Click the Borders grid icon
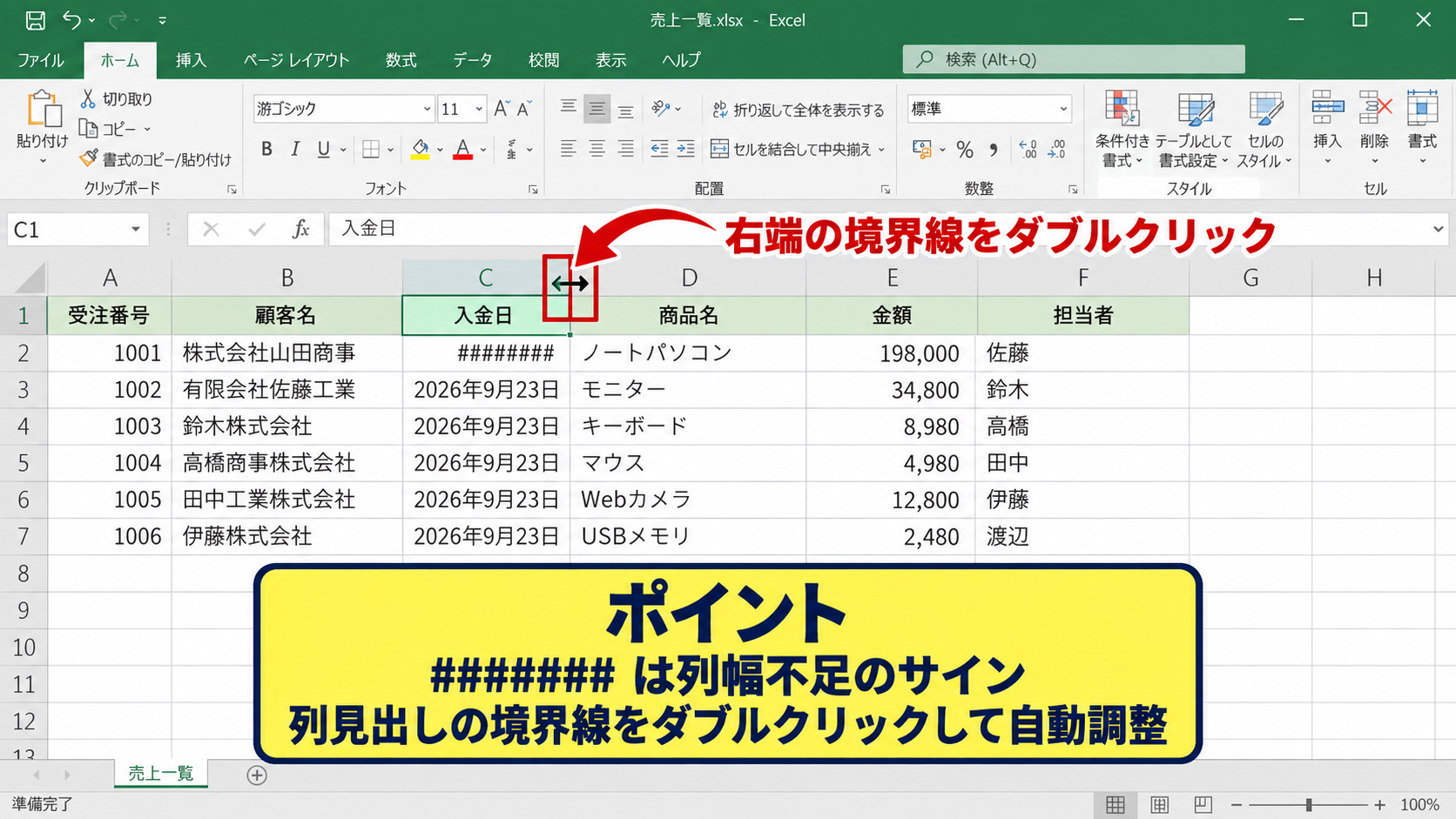1456x819 pixels. click(371, 150)
